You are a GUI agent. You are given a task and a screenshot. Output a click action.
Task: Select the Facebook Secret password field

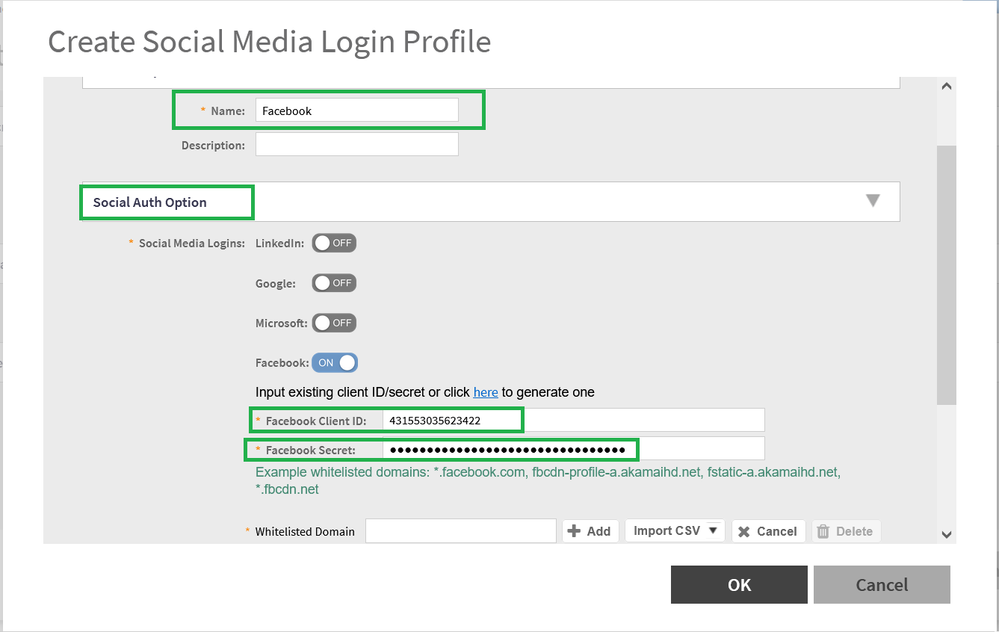point(572,450)
